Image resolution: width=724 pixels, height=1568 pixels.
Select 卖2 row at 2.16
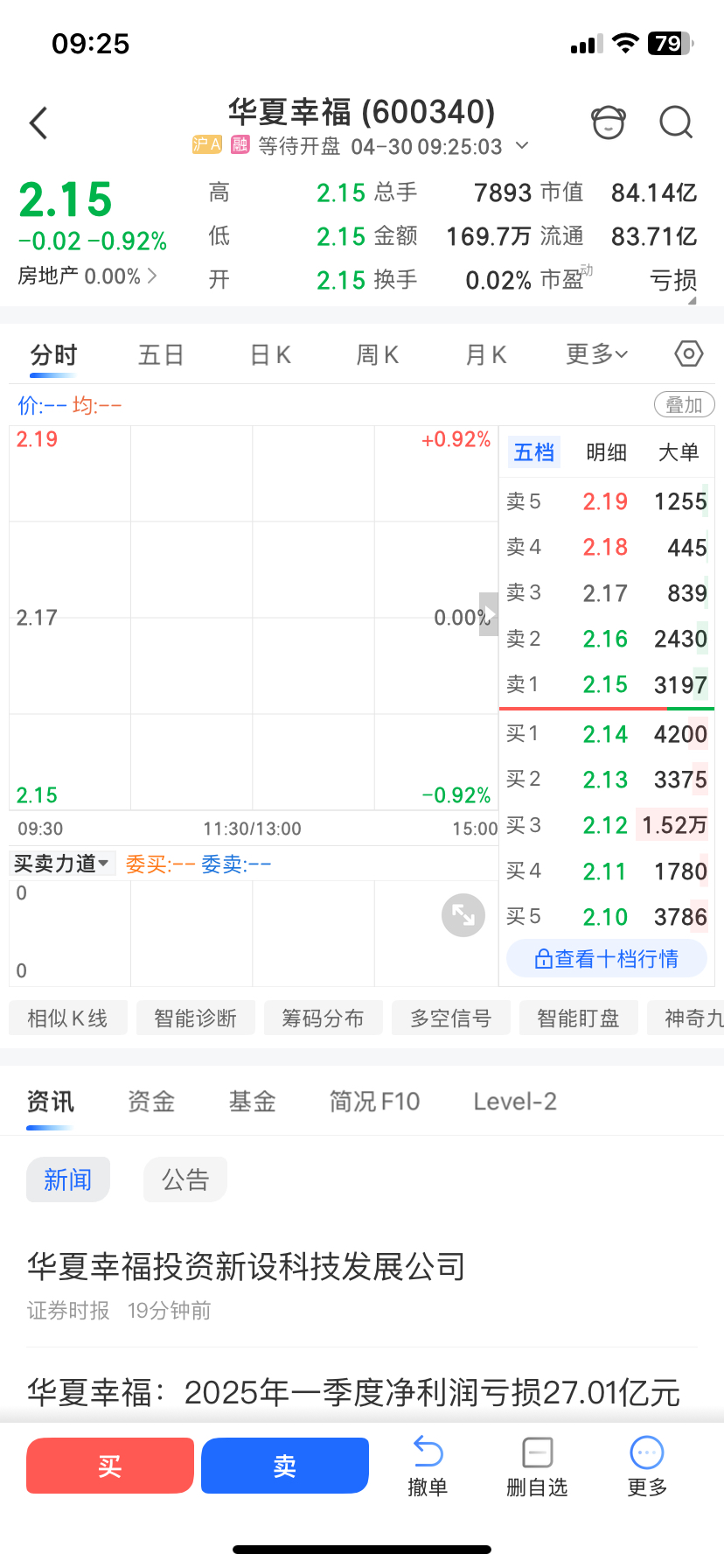pyautogui.click(x=607, y=639)
